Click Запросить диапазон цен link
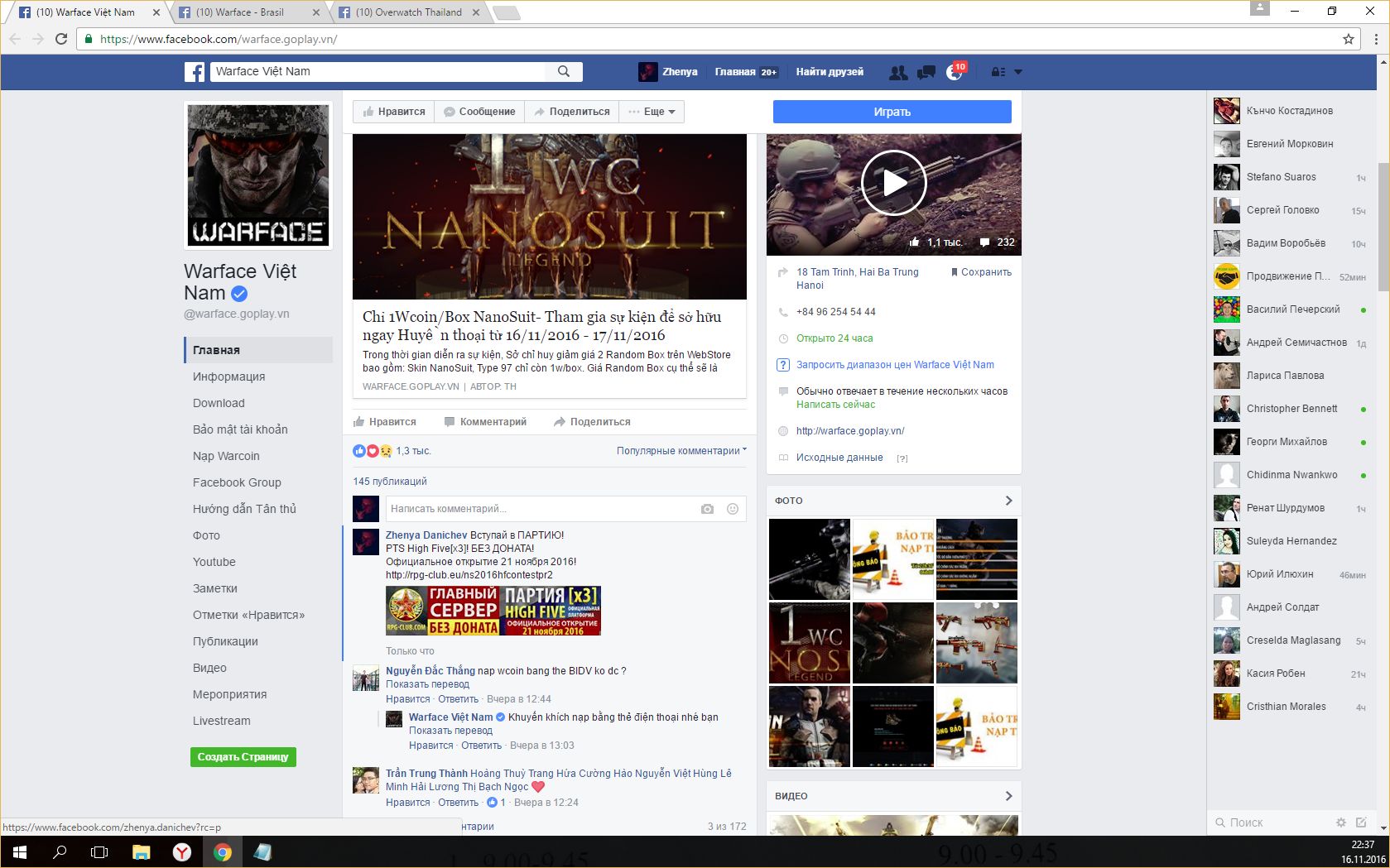1390x868 pixels. (x=895, y=365)
